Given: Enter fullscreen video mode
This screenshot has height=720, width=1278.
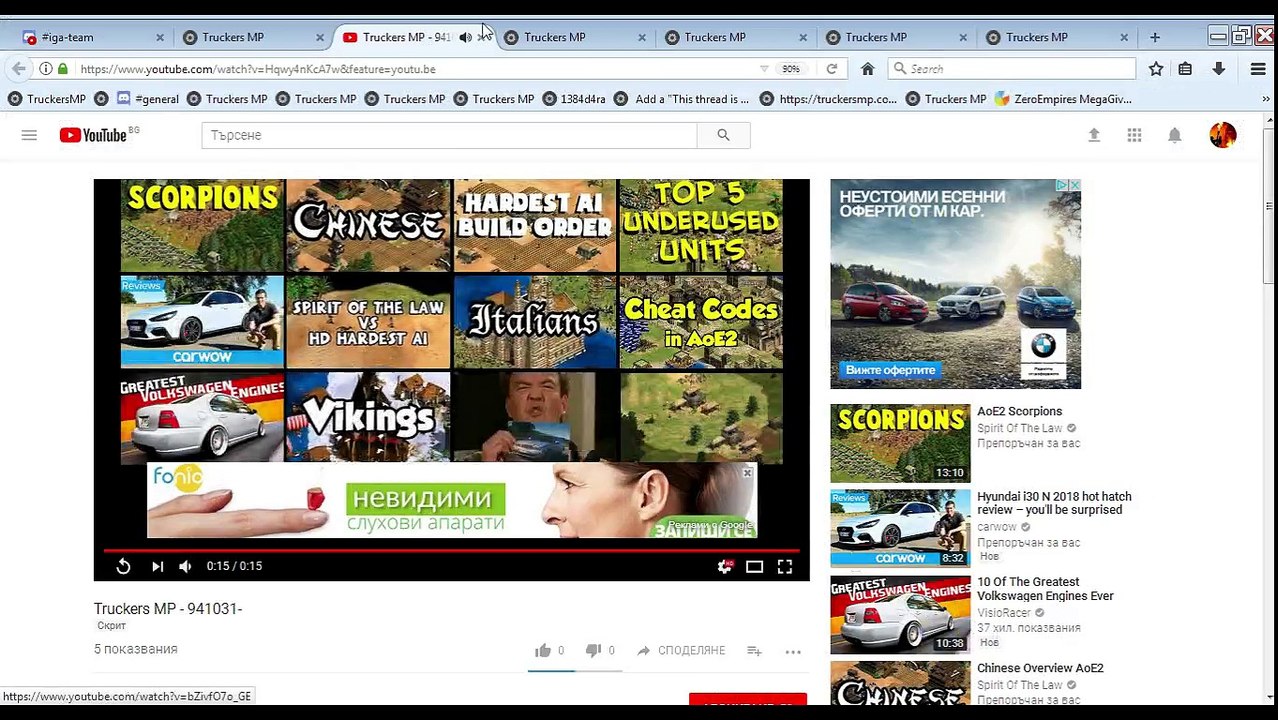Looking at the screenshot, I should click(x=785, y=566).
